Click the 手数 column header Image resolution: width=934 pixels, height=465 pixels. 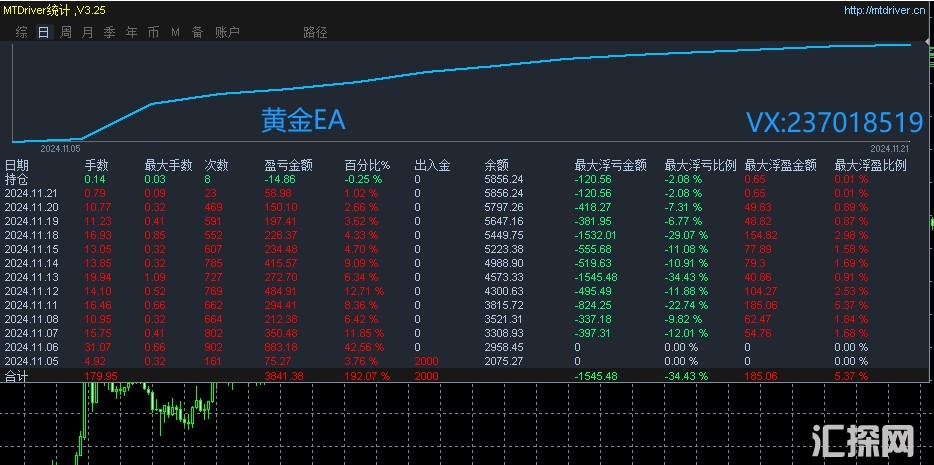coord(96,165)
